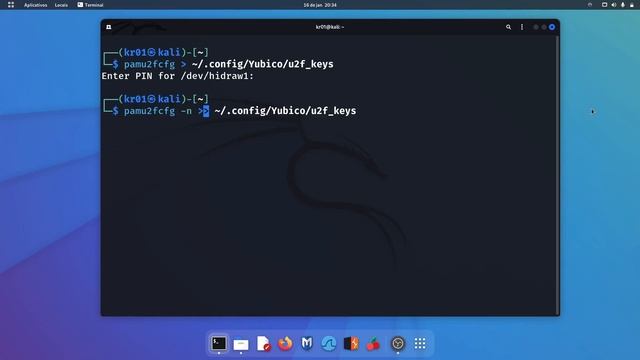The height and width of the screenshot is (360, 640).
Task: Click 'pamu2fcfg -n' in the second command
Action: point(158,111)
